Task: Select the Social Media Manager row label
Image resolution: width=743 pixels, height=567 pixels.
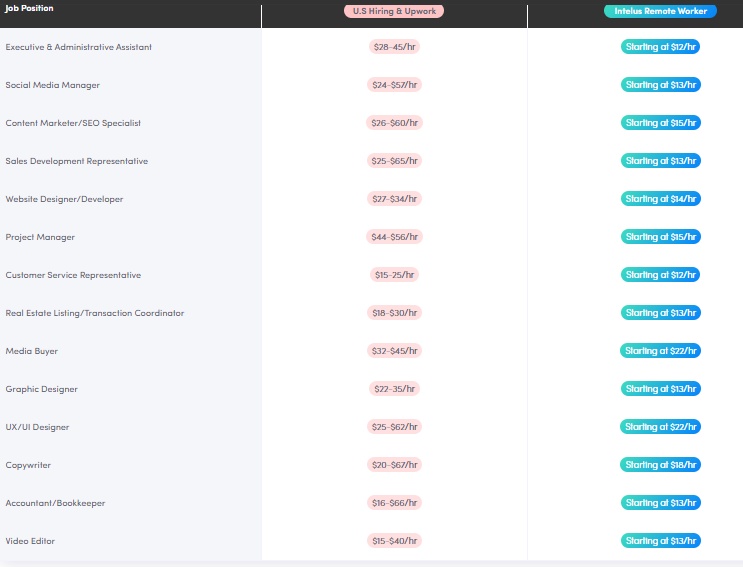Action: pyautogui.click(x=53, y=85)
